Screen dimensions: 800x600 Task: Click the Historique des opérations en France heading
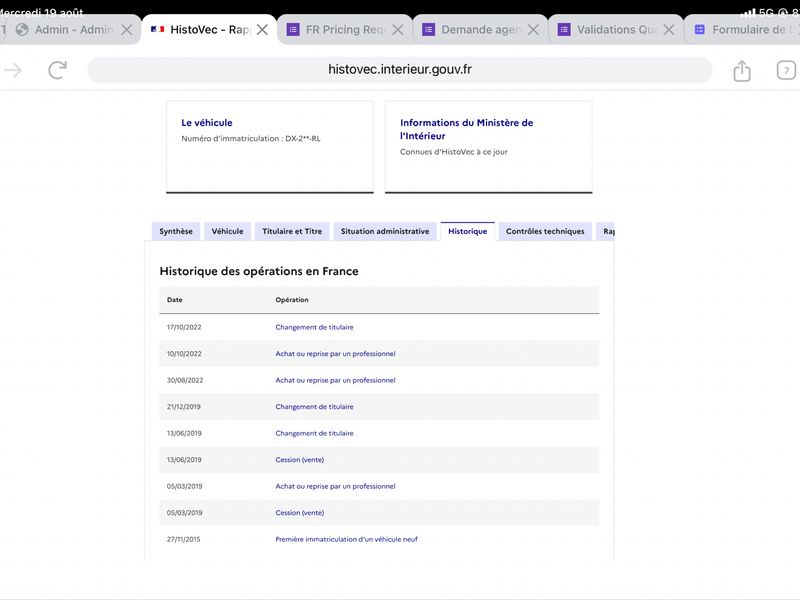coord(259,271)
